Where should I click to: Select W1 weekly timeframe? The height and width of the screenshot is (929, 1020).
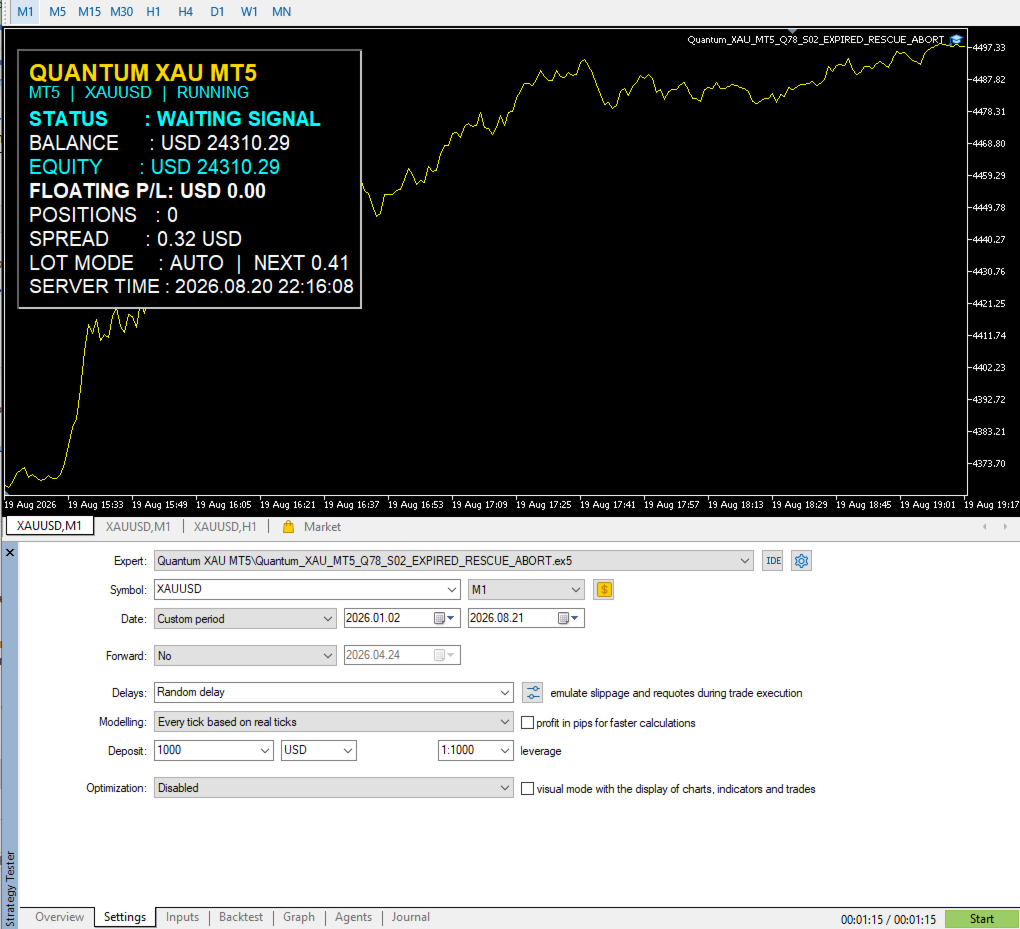click(249, 12)
